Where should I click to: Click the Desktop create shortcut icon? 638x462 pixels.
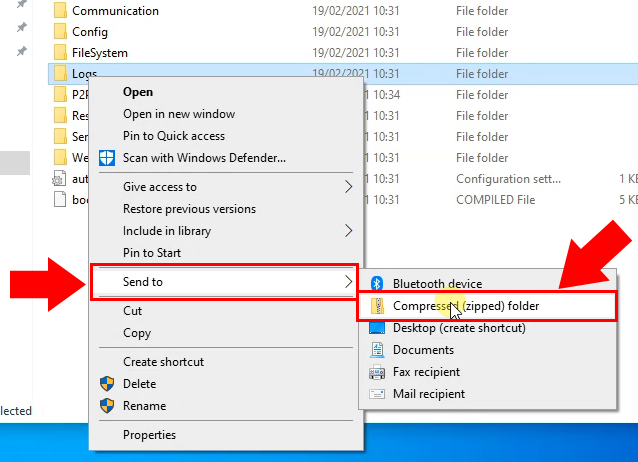(x=377, y=328)
